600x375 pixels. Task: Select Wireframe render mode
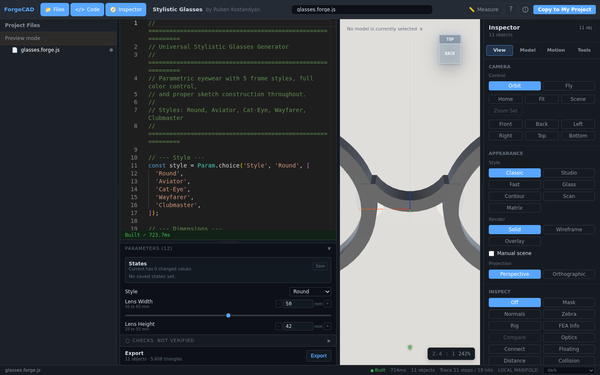569,230
